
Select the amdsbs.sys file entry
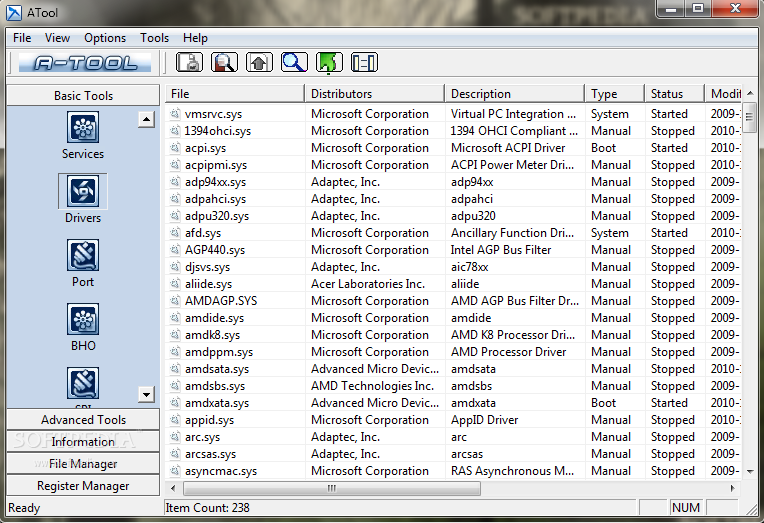(x=215, y=386)
